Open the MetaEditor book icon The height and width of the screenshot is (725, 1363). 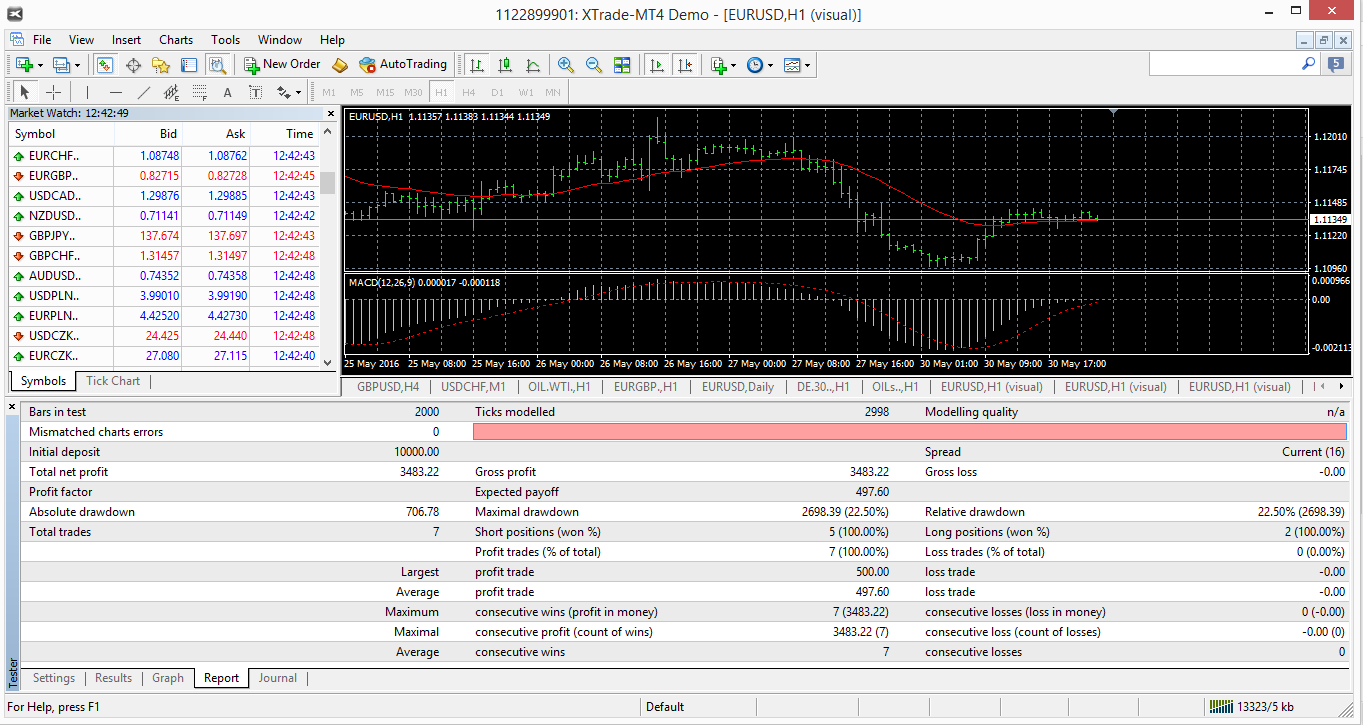pos(340,65)
